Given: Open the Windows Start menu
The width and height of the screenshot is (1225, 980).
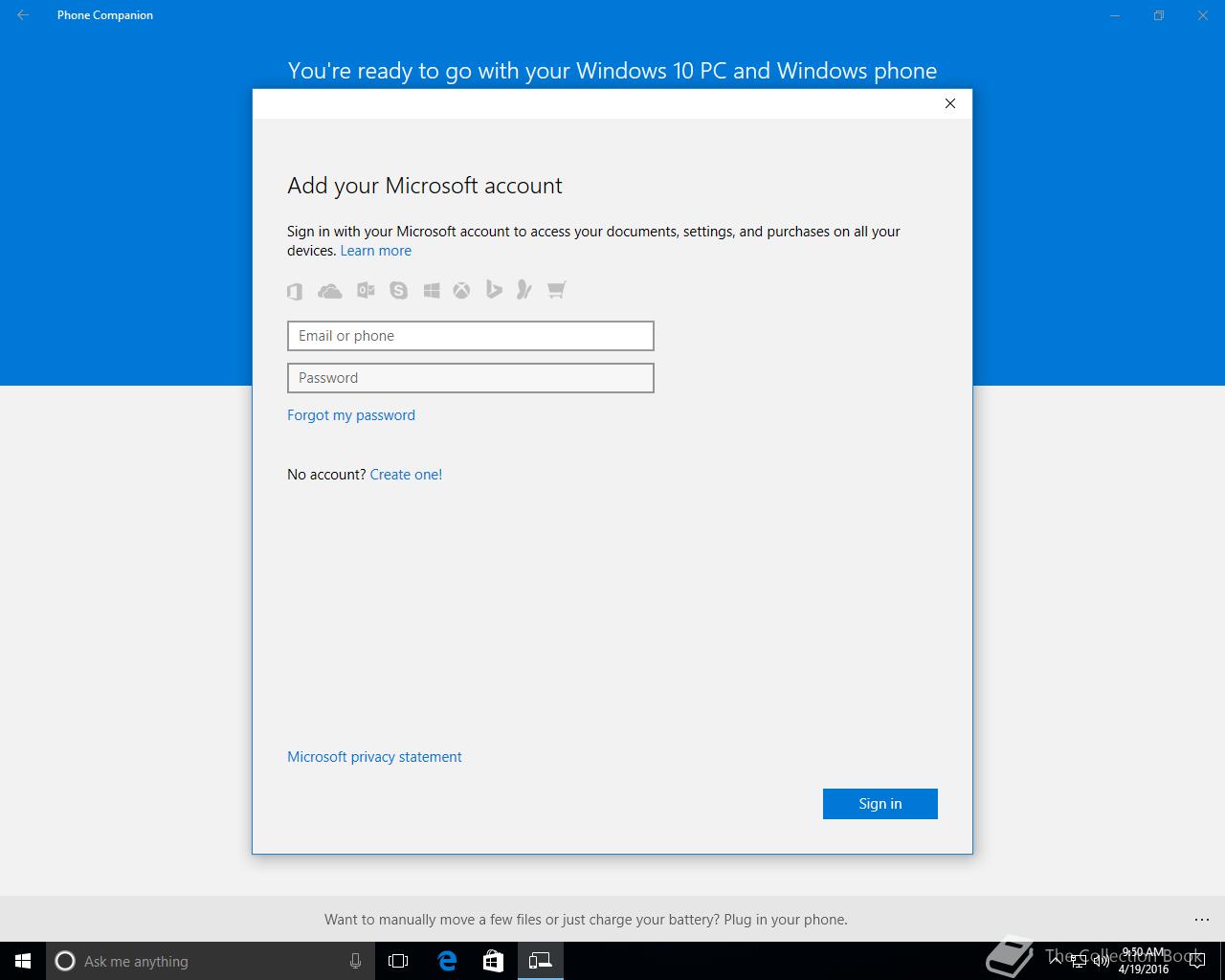Looking at the screenshot, I should [23, 961].
